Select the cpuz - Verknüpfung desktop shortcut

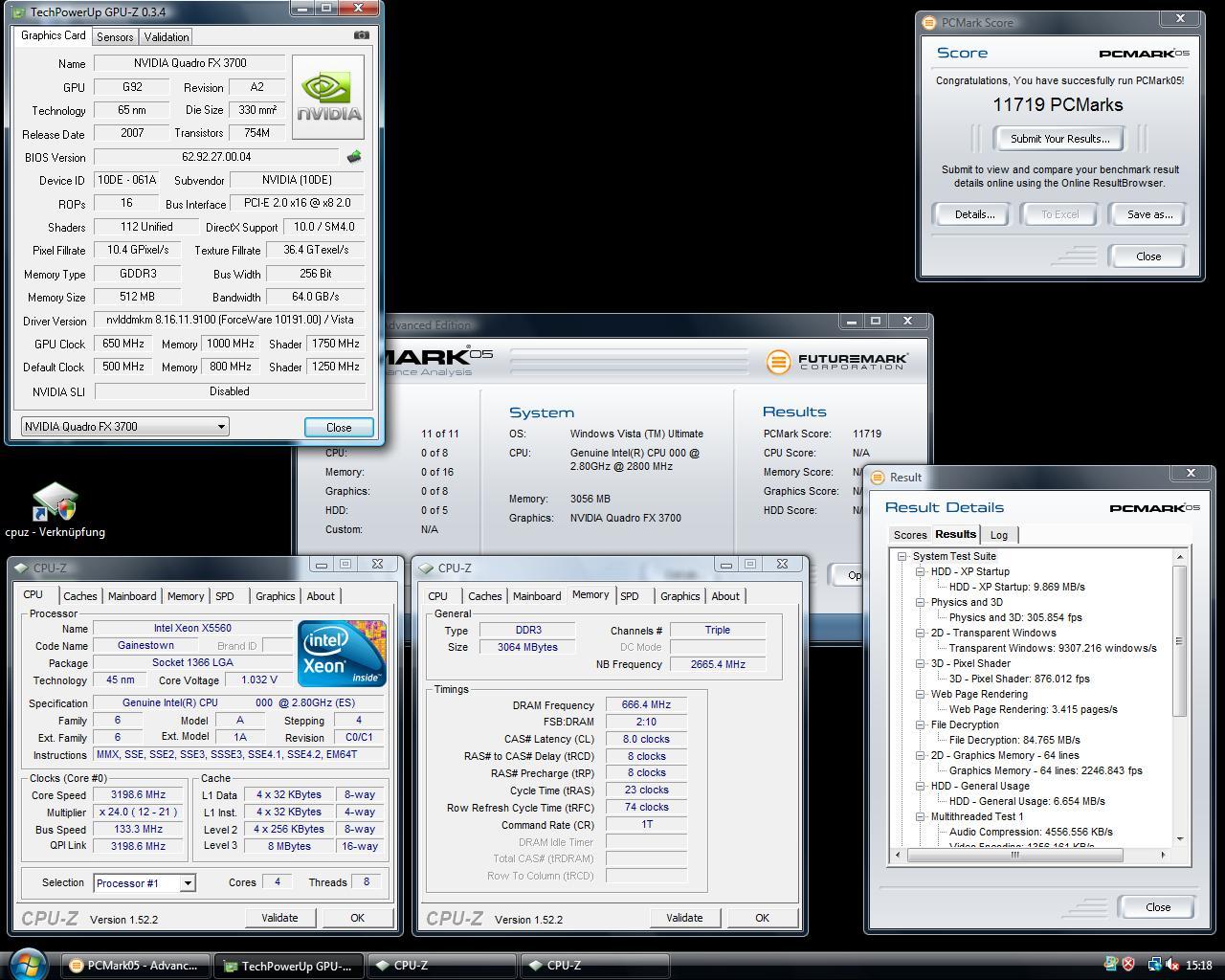point(55,511)
